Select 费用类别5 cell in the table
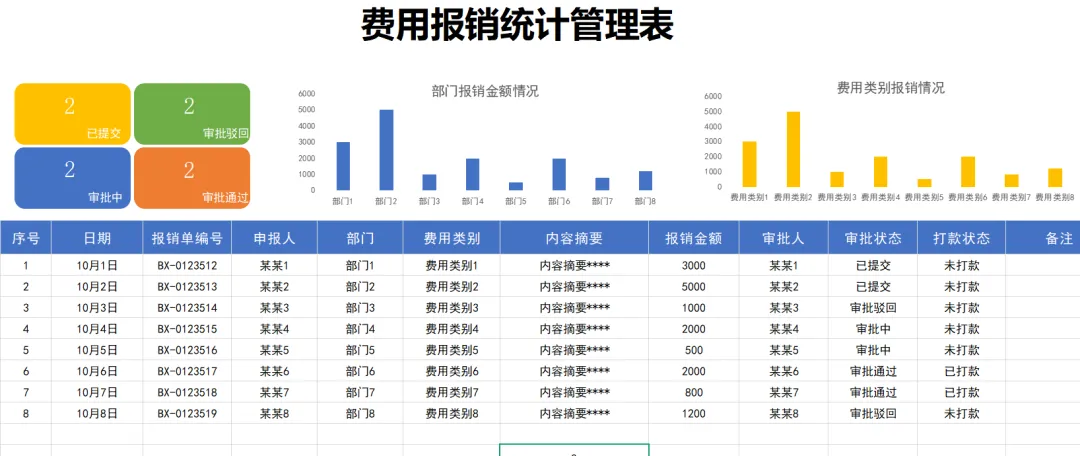Image resolution: width=1080 pixels, height=456 pixels. tap(452, 350)
